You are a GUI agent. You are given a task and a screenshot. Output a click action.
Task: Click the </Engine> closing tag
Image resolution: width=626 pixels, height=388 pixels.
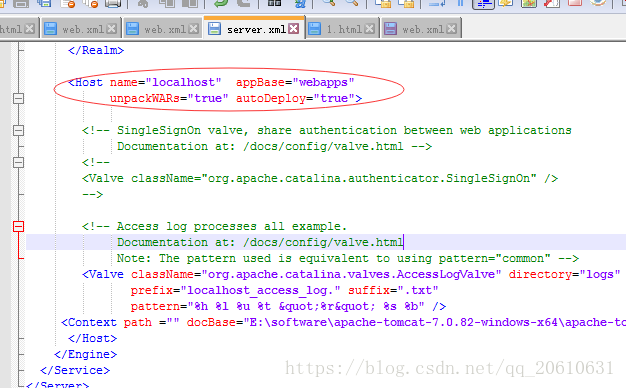coord(85,354)
